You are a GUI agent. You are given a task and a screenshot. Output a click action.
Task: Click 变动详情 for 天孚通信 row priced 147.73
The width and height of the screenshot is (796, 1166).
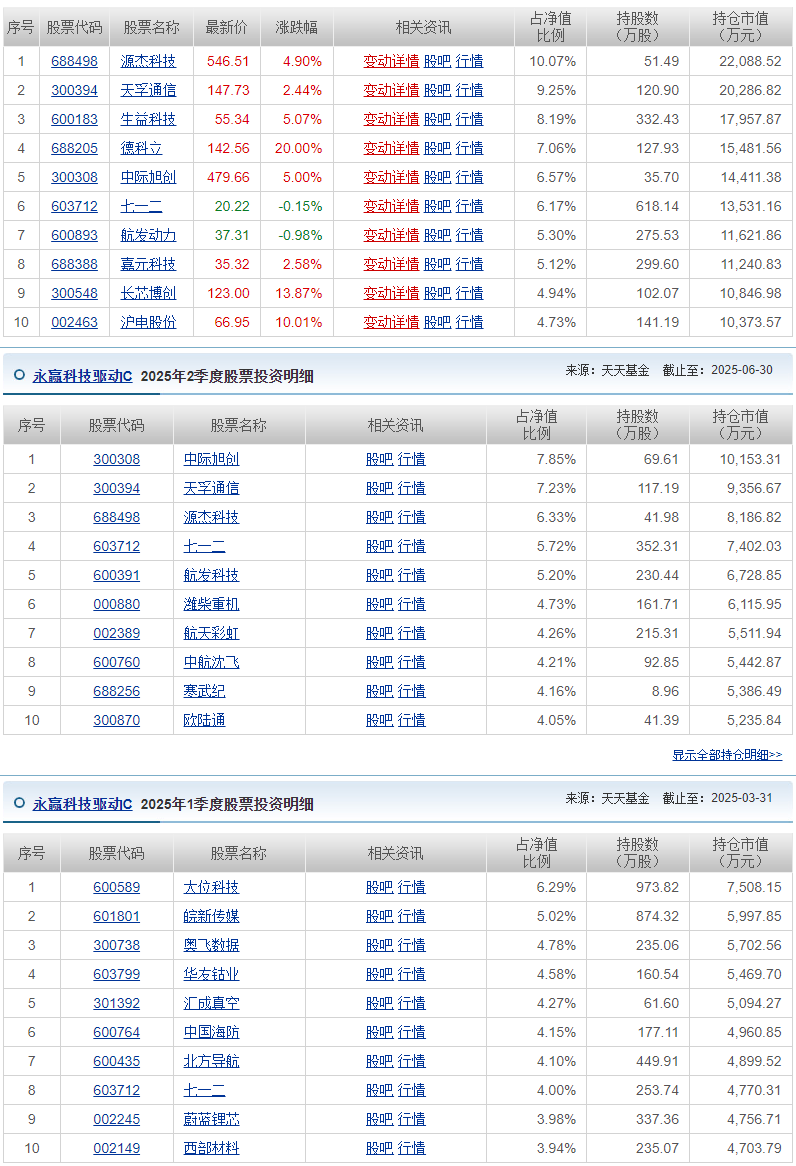pyautogui.click(x=391, y=91)
